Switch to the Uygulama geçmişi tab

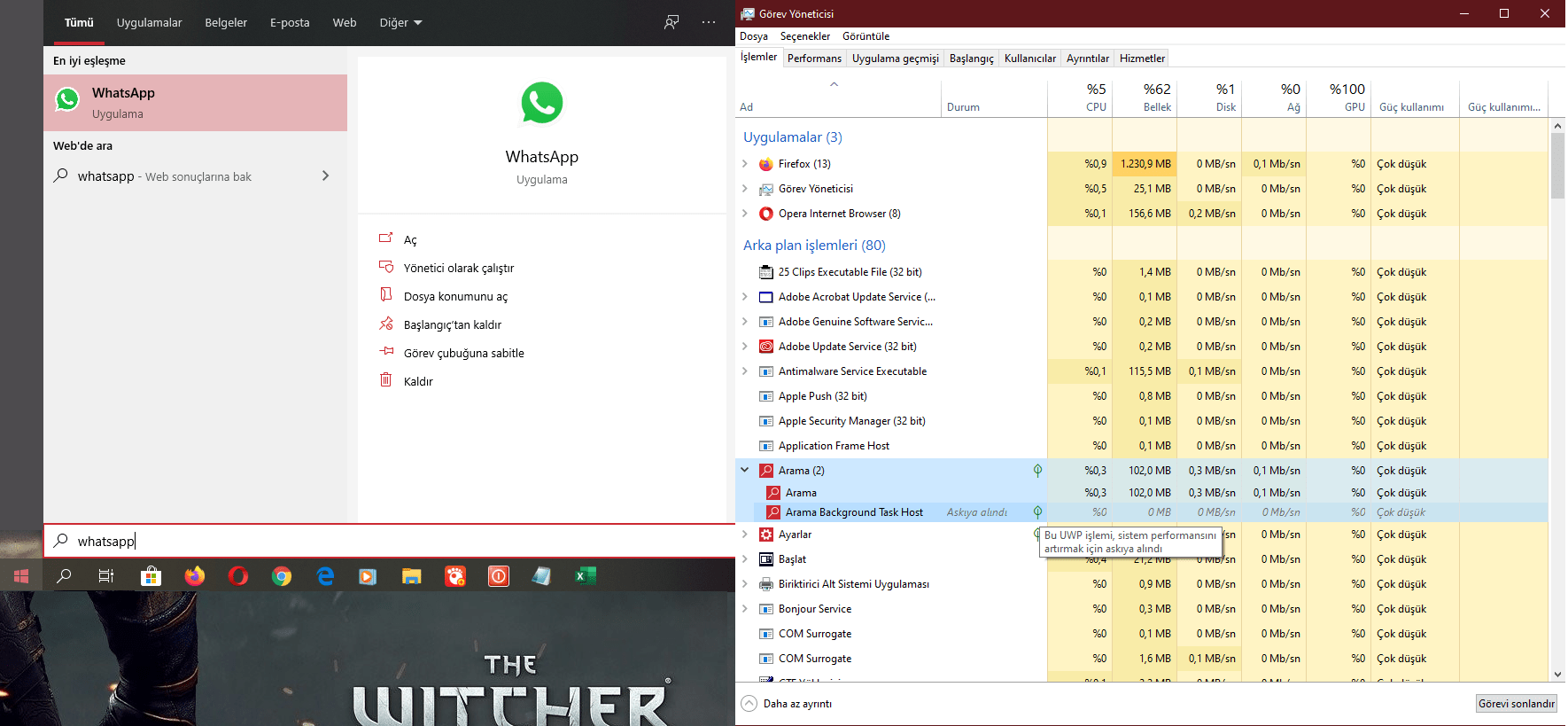coord(896,59)
